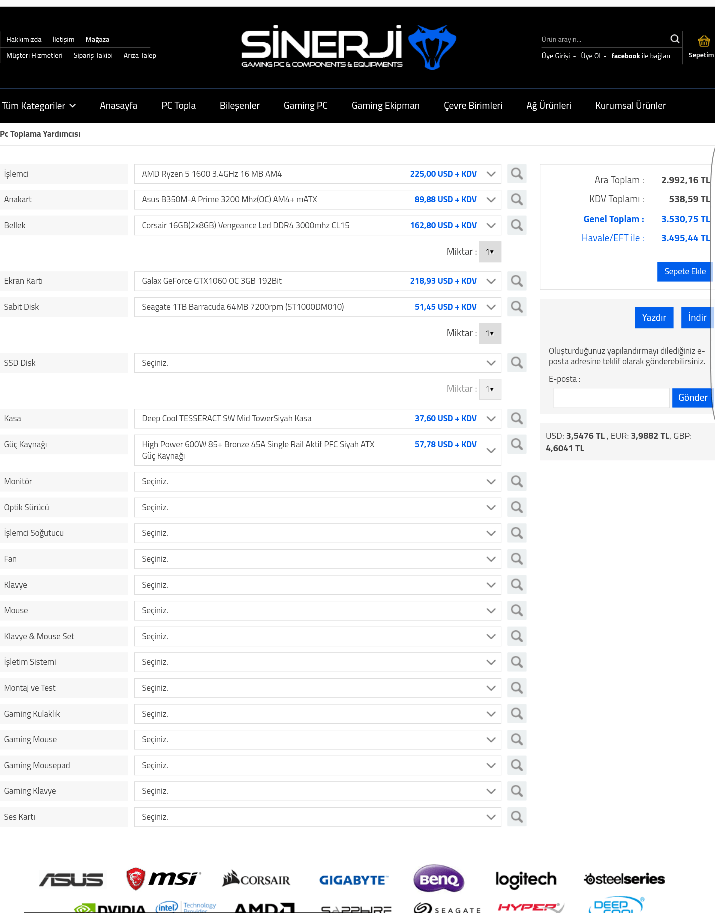Open the Bileşenler menu

click(x=239, y=105)
